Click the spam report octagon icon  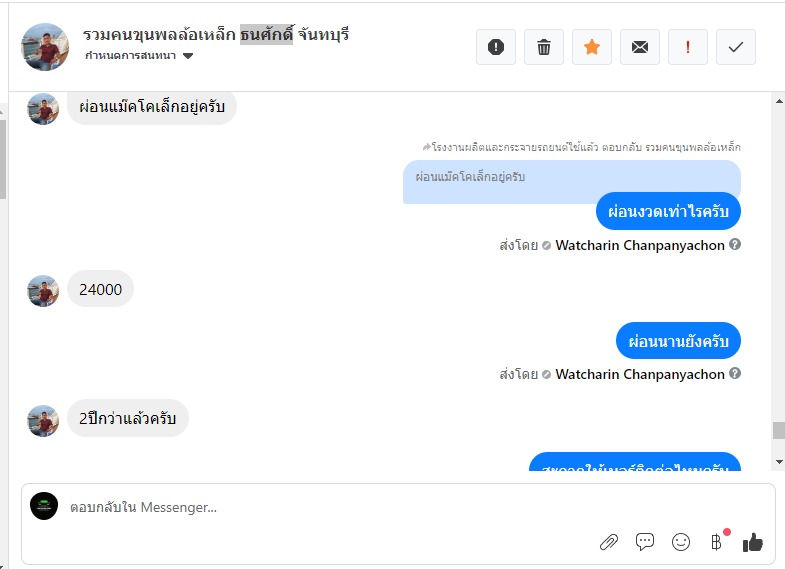point(496,47)
